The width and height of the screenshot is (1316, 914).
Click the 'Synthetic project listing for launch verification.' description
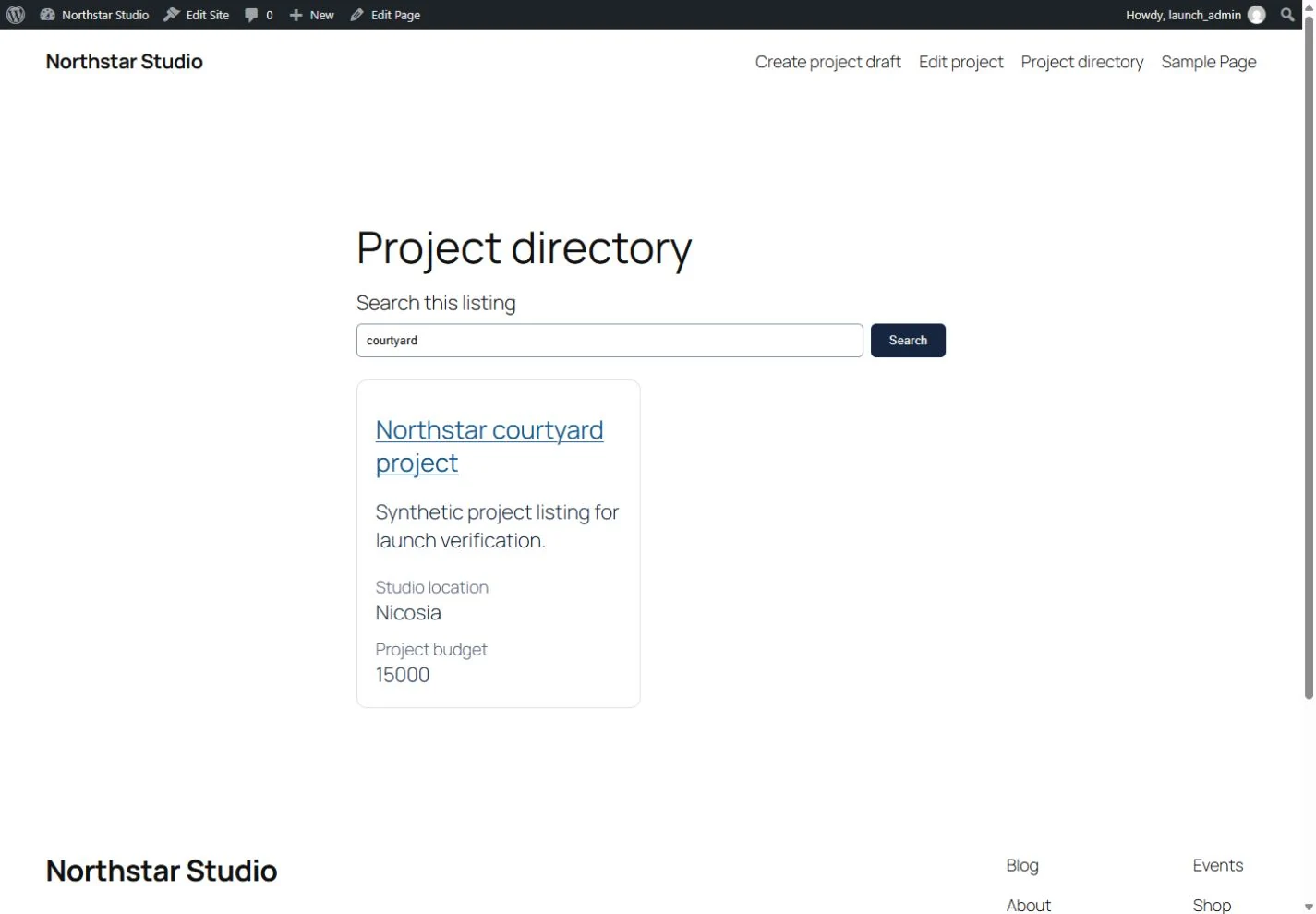(497, 526)
